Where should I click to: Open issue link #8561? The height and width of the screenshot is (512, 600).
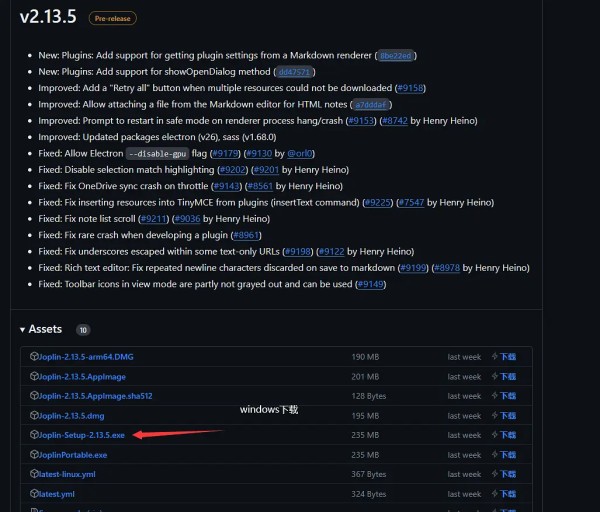[260, 186]
